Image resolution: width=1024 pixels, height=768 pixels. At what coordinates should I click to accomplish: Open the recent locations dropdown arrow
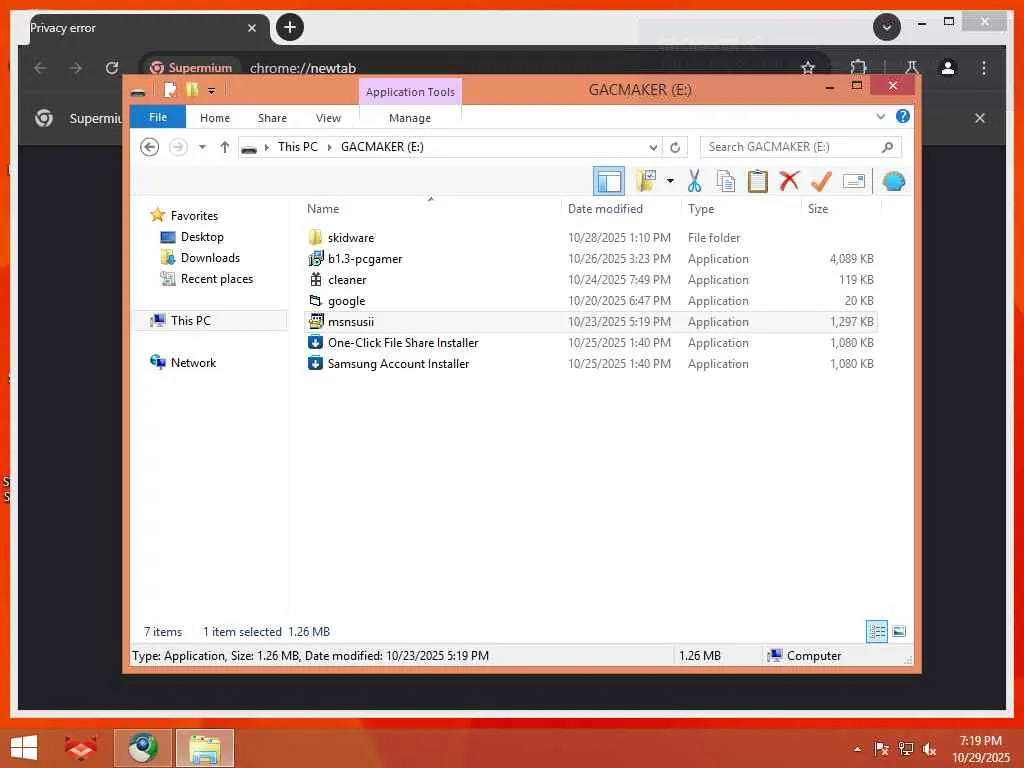pos(202,147)
